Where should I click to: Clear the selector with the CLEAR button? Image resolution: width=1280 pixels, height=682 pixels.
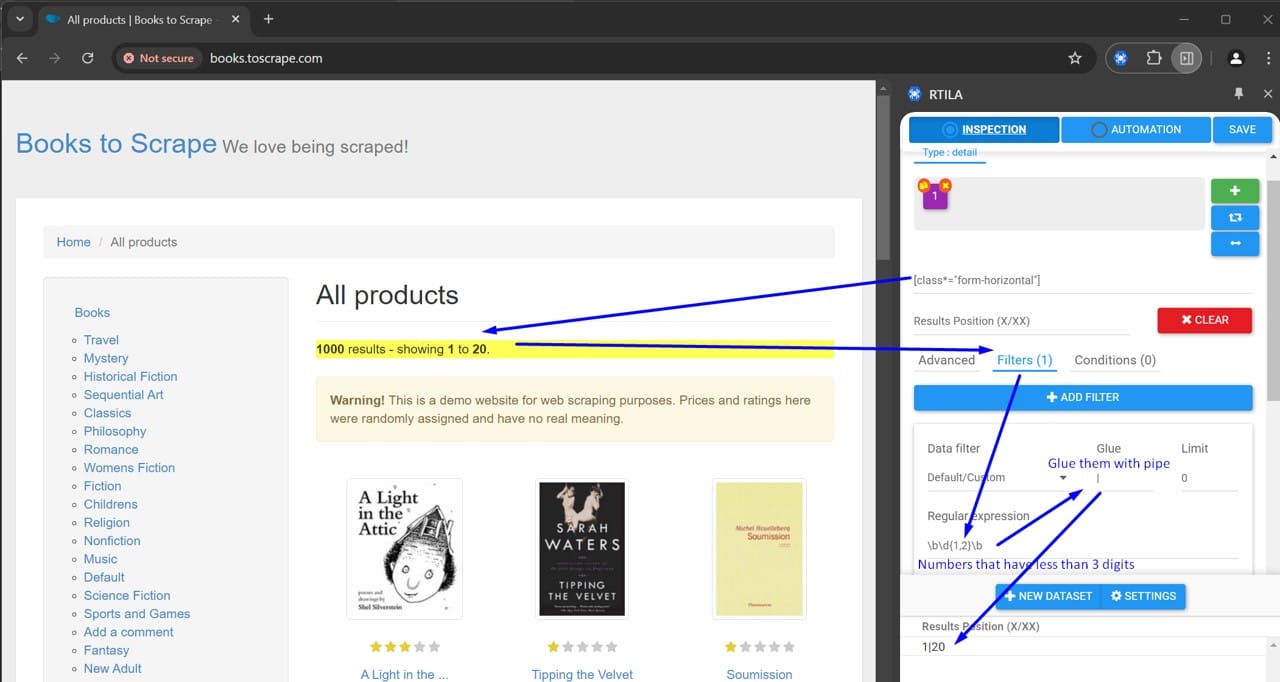1204,320
